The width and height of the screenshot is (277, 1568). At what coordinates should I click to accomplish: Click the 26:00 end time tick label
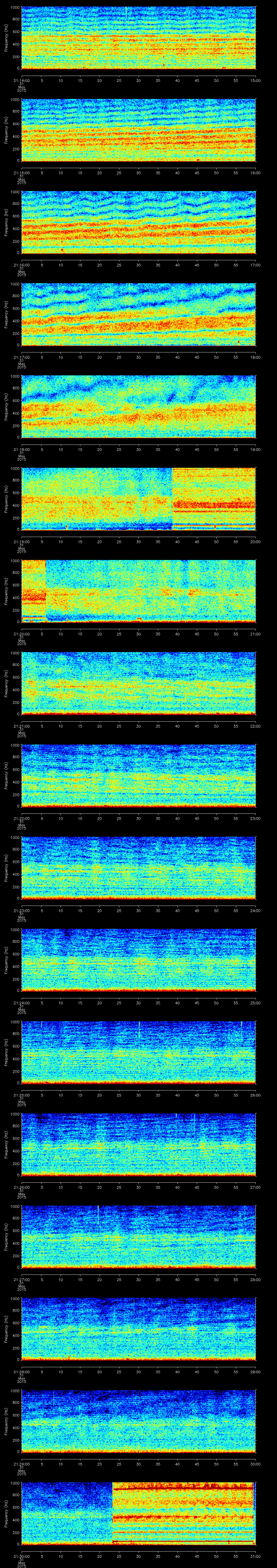click(256, 1096)
